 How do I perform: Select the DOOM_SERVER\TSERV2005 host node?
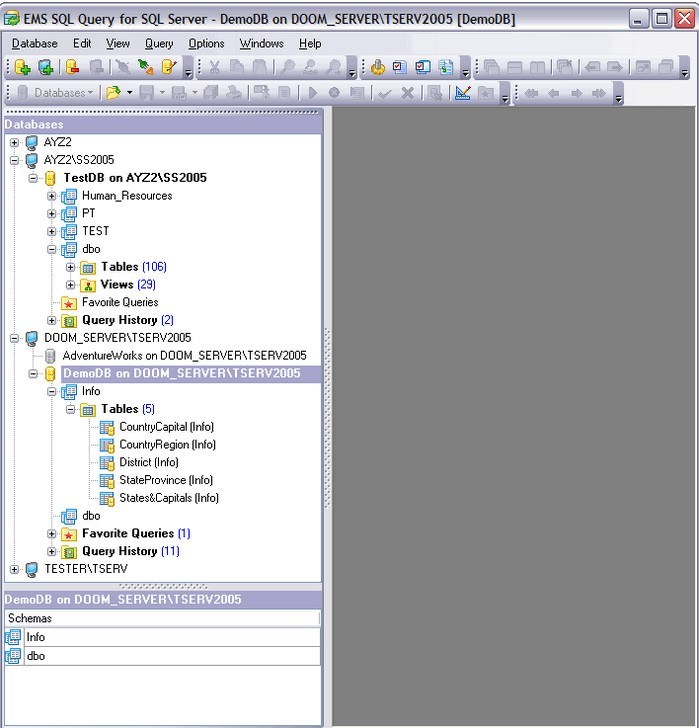click(x=117, y=338)
